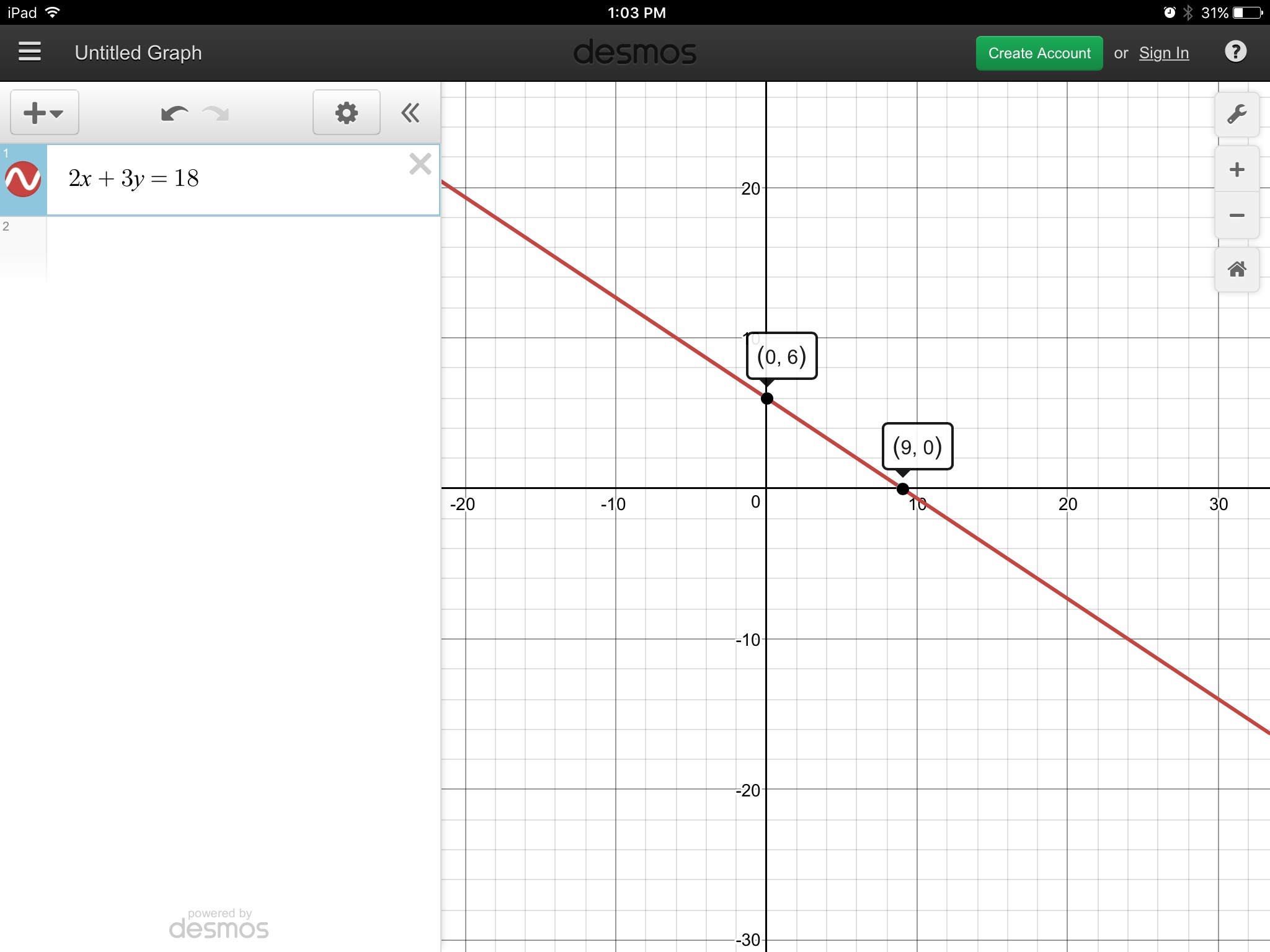Screen dimensions: 1270x952
Task: Click the Untitled Graph title
Action: pyautogui.click(x=138, y=53)
